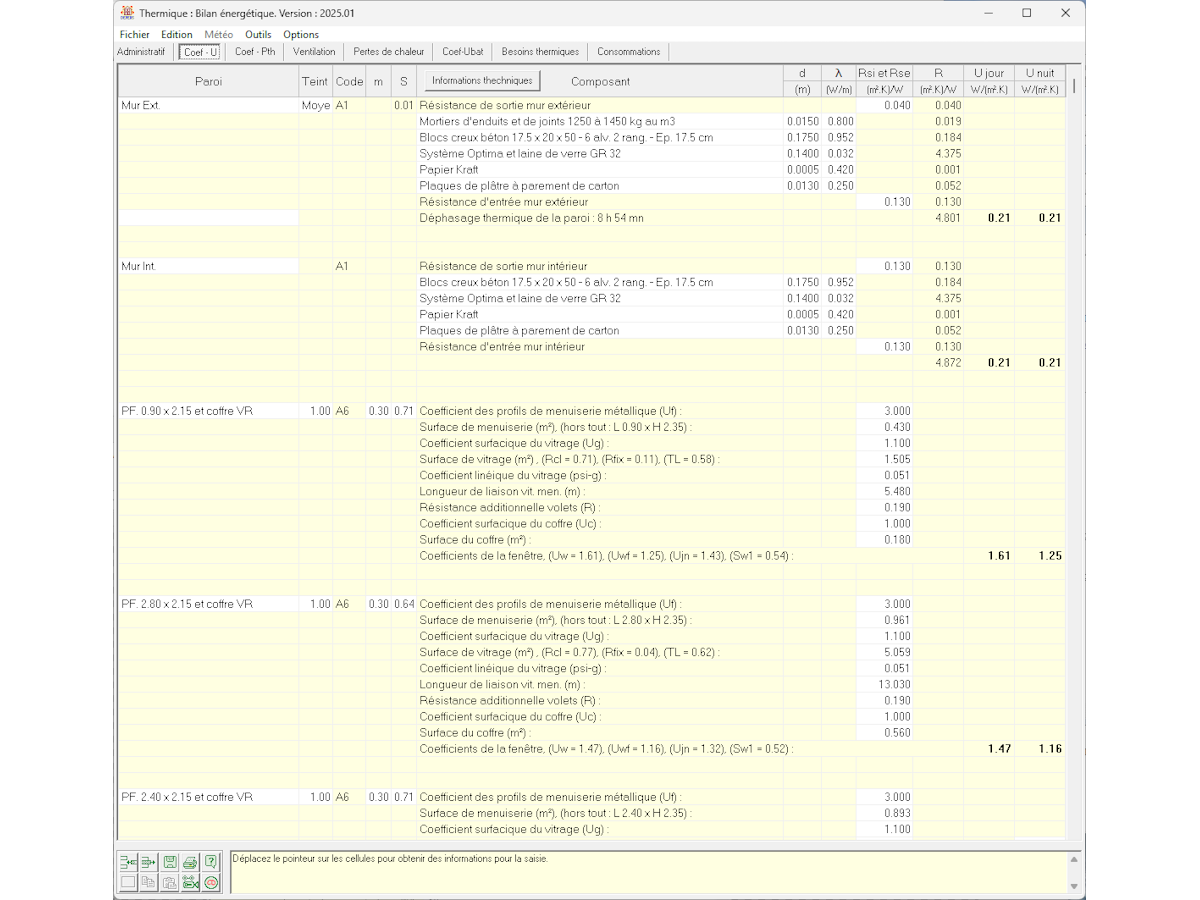Open the Fichier menu
Image resolution: width=1200 pixels, height=900 pixels.
pyautogui.click(x=134, y=34)
